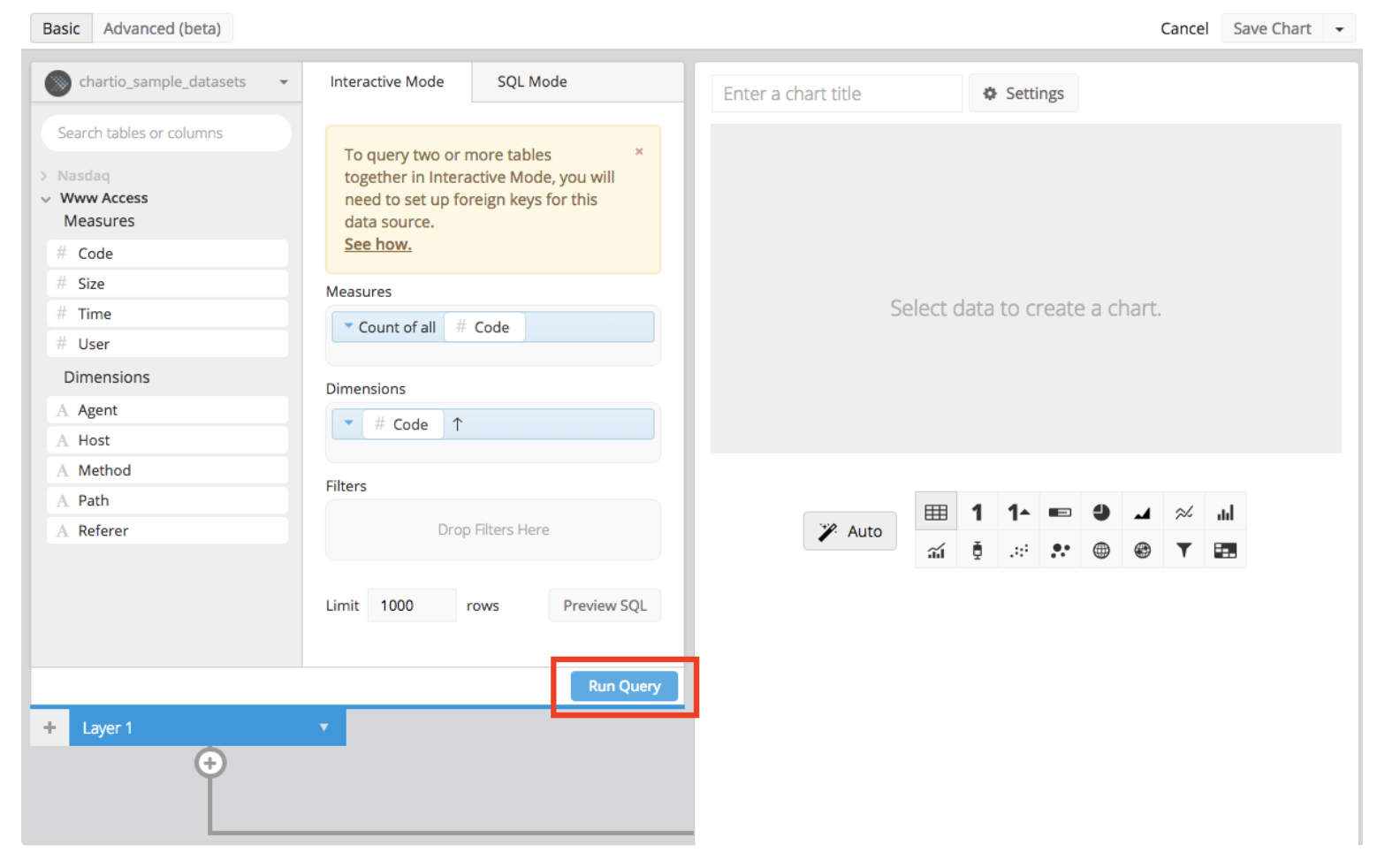Switch to Advanced (beta) editor mode
The width and height of the screenshot is (1377, 868).
[162, 28]
